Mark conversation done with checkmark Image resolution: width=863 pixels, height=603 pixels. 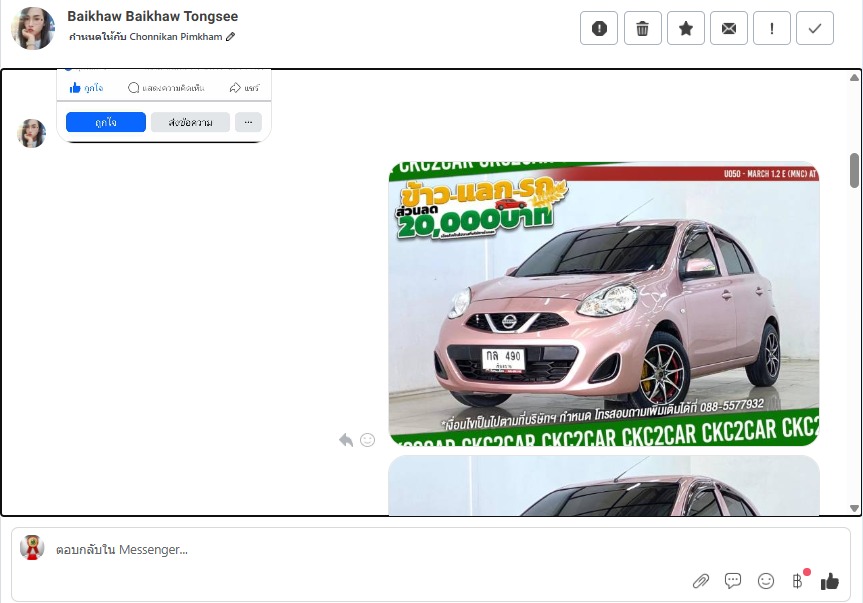814,29
